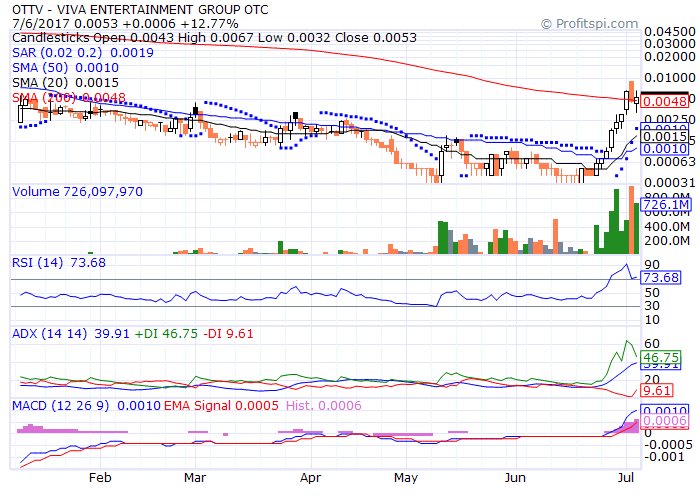This screenshot has height=500, width=700.
Task: Click the EMA Signal 0.0005 label
Action: pos(221,405)
